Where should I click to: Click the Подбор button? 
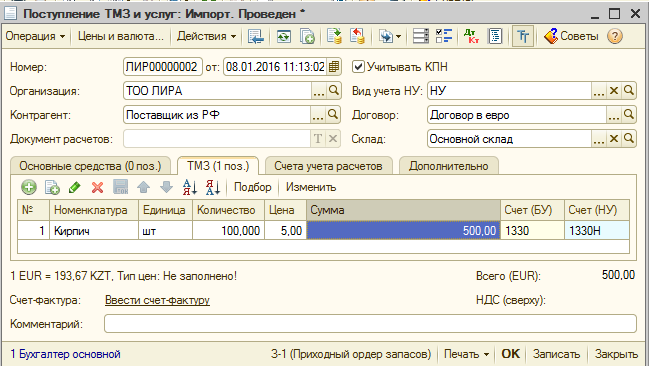click(x=252, y=187)
